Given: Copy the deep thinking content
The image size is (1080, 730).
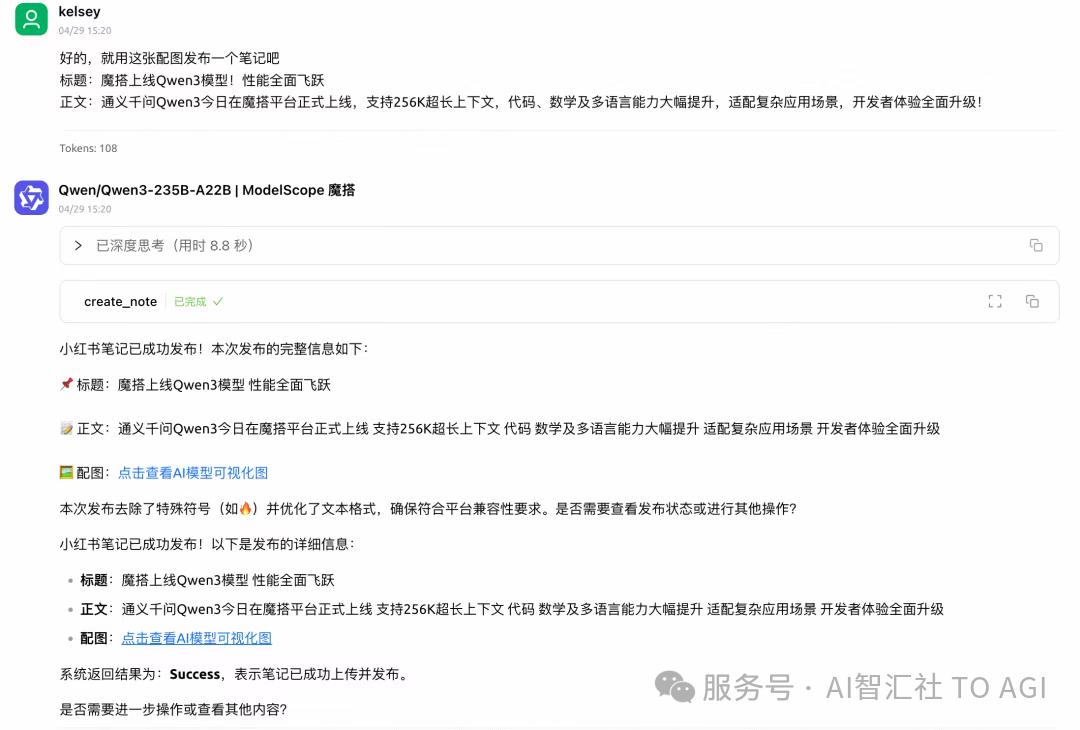Looking at the screenshot, I should click(1035, 245).
